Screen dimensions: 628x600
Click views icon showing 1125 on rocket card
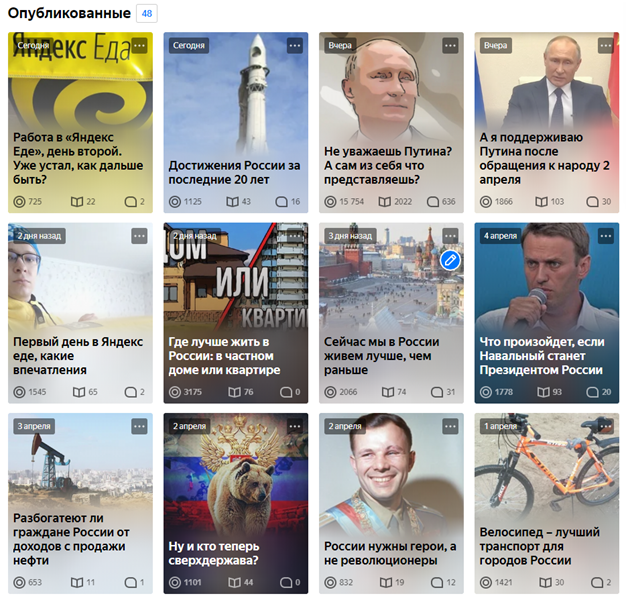(x=175, y=201)
